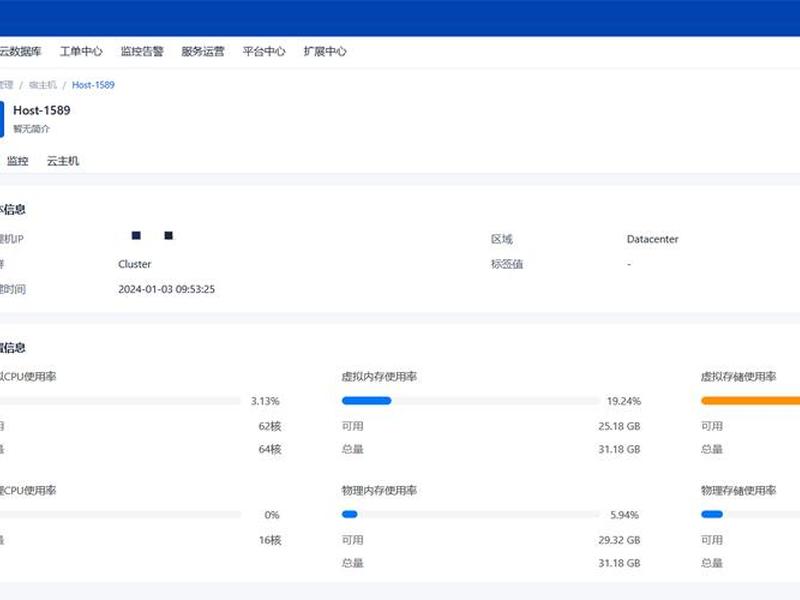Screen dimensions: 800x600
Task: Click the 虚拟内存使用率 heading
Action: (x=379, y=377)
